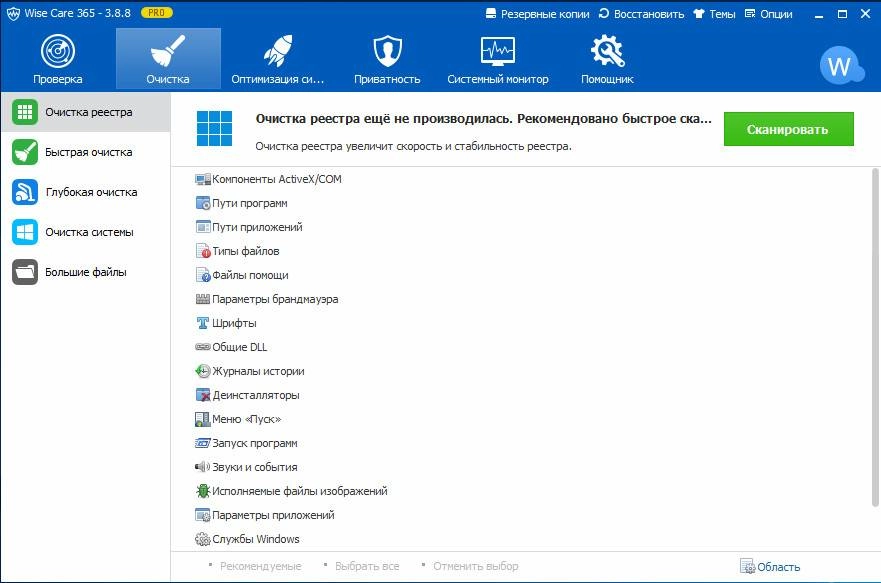
Task: Open the Темы menu
Action: click(x=714, y=14)
